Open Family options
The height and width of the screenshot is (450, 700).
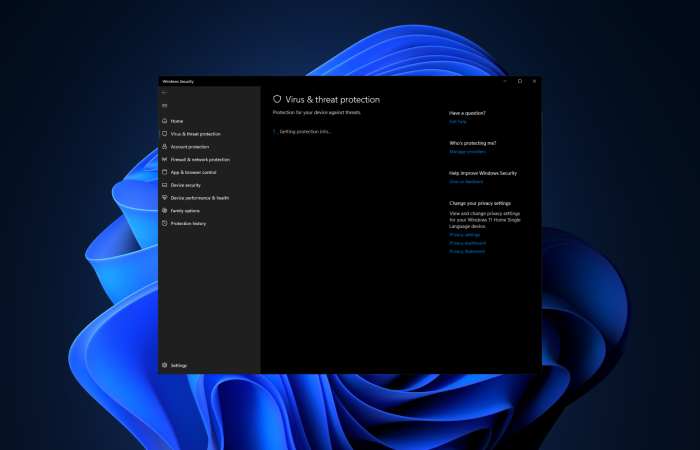(185, 211)
